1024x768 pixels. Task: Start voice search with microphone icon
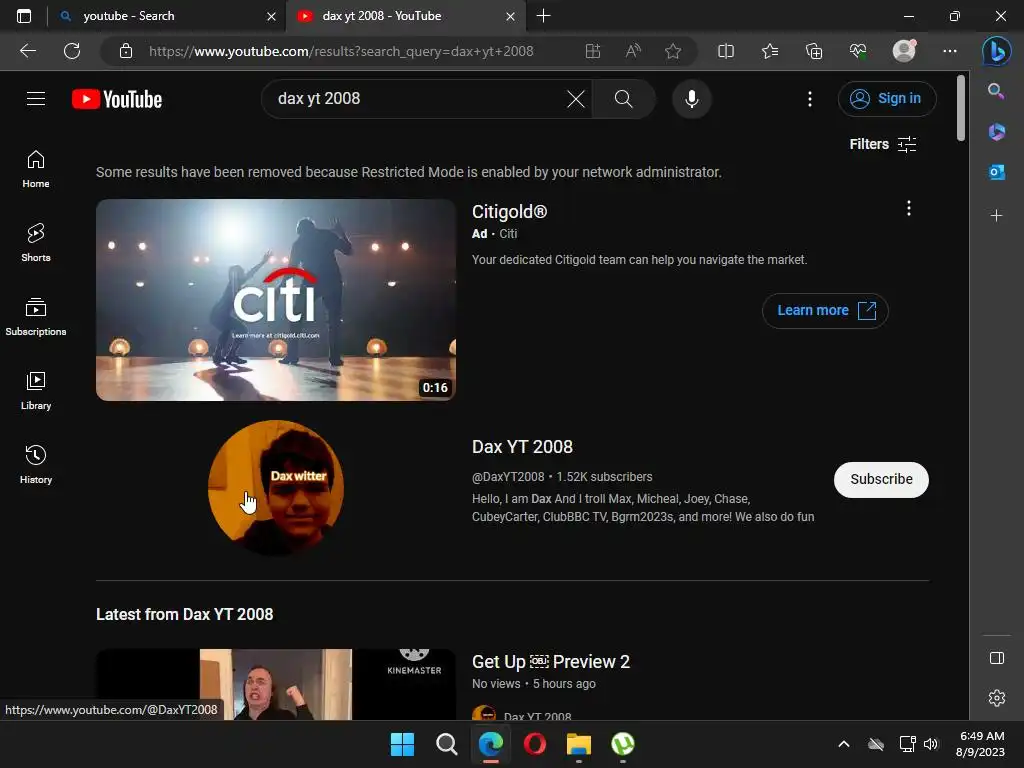[692, 99]
